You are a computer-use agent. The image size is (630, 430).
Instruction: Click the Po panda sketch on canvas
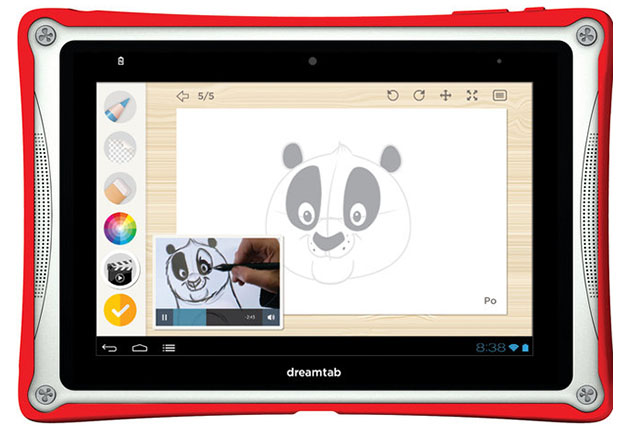(341, 213)
